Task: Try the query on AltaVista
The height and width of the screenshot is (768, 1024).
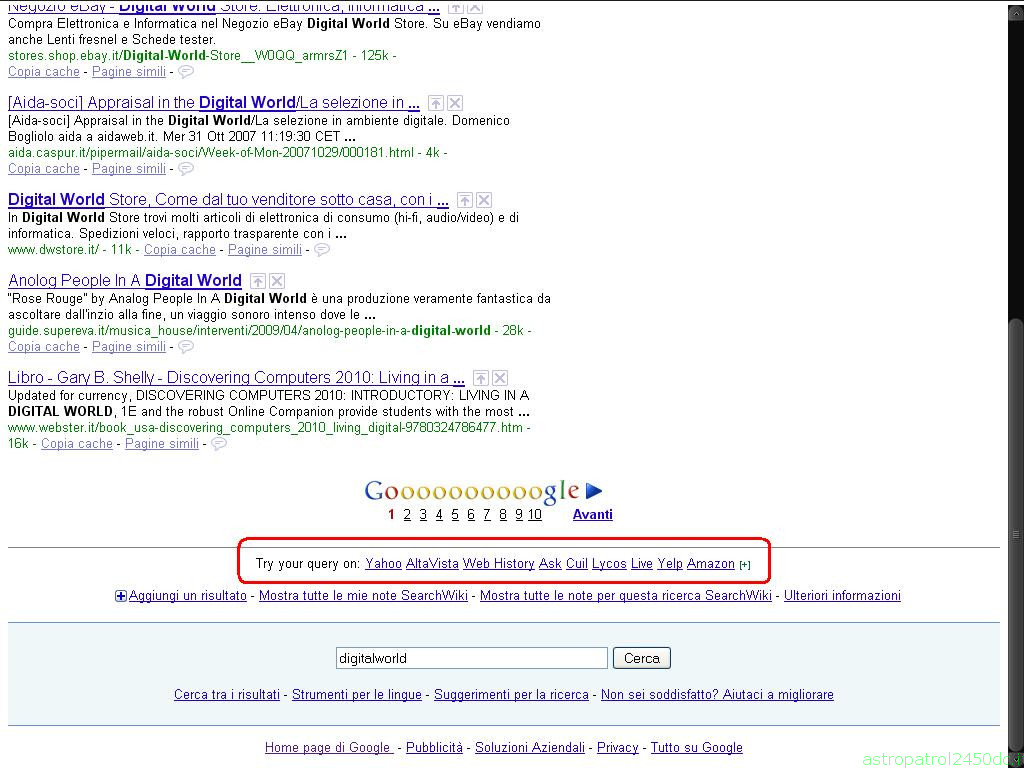Action: 432,564
